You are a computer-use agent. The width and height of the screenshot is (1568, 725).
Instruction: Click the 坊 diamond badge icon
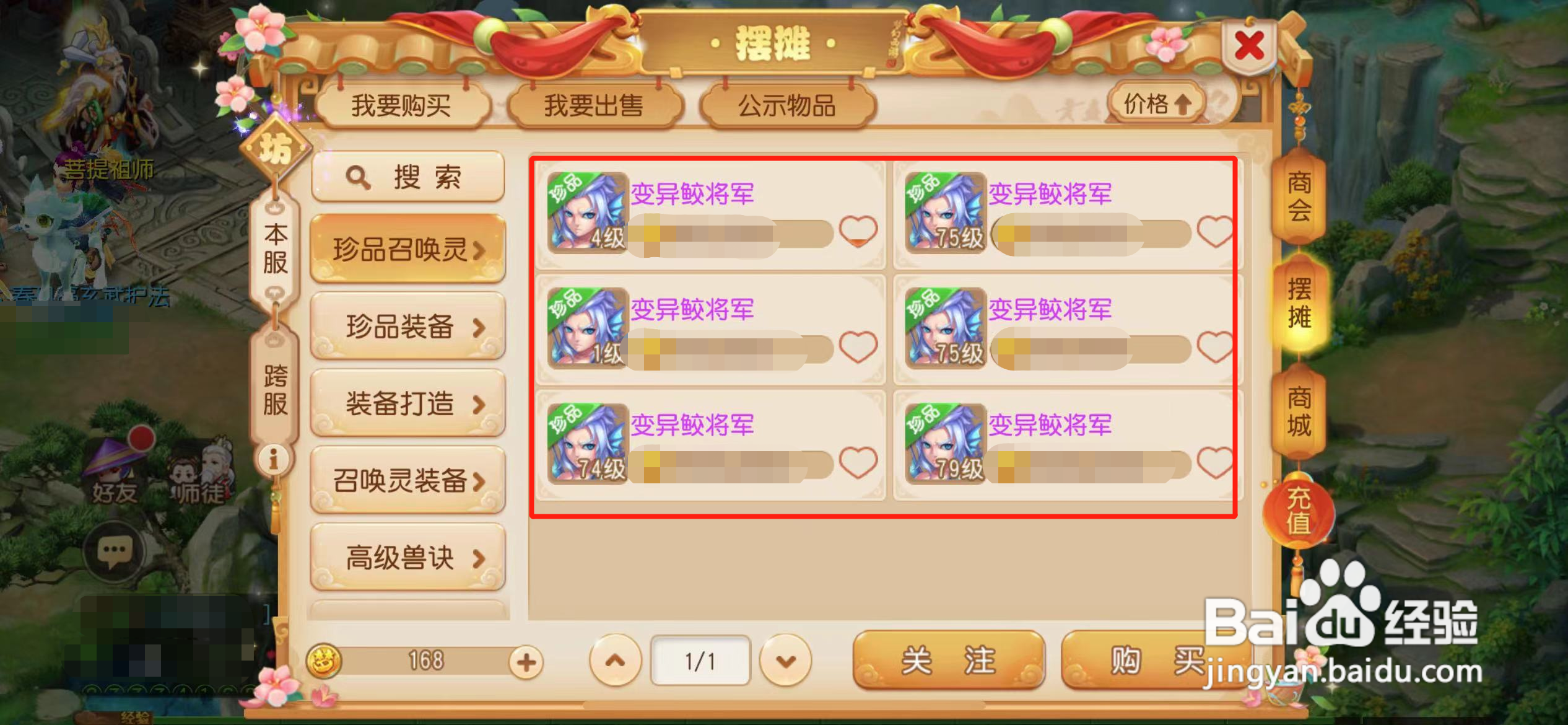275,148
